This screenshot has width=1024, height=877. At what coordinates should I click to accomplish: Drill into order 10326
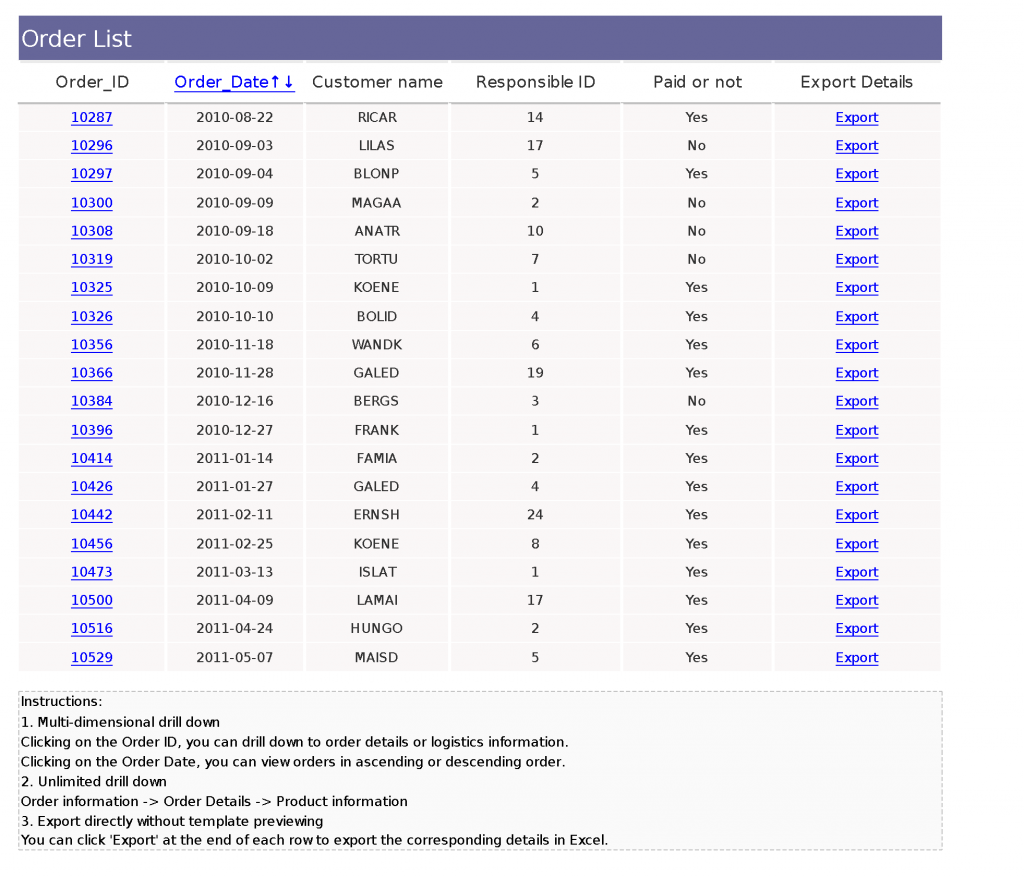click(x=91, y=317)
